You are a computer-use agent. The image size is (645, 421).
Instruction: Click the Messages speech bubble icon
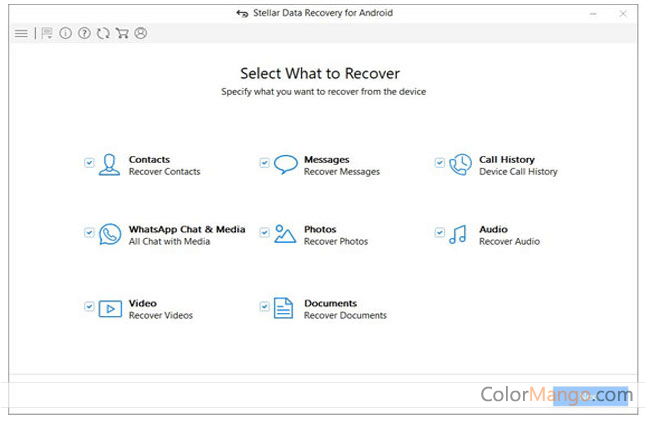click(x=285, y=164)
